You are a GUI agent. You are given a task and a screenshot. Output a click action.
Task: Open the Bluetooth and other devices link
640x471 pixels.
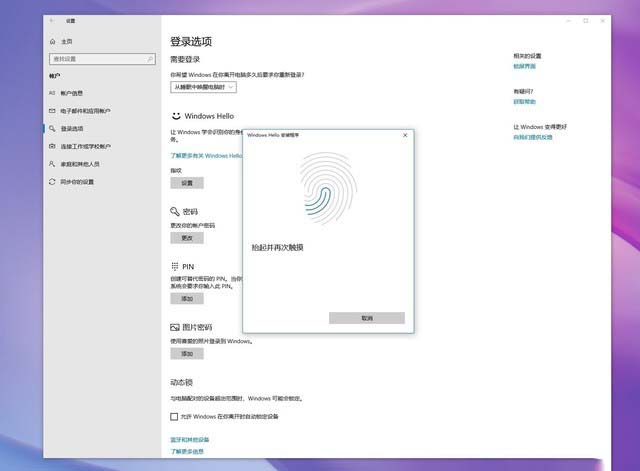[189, 440]
